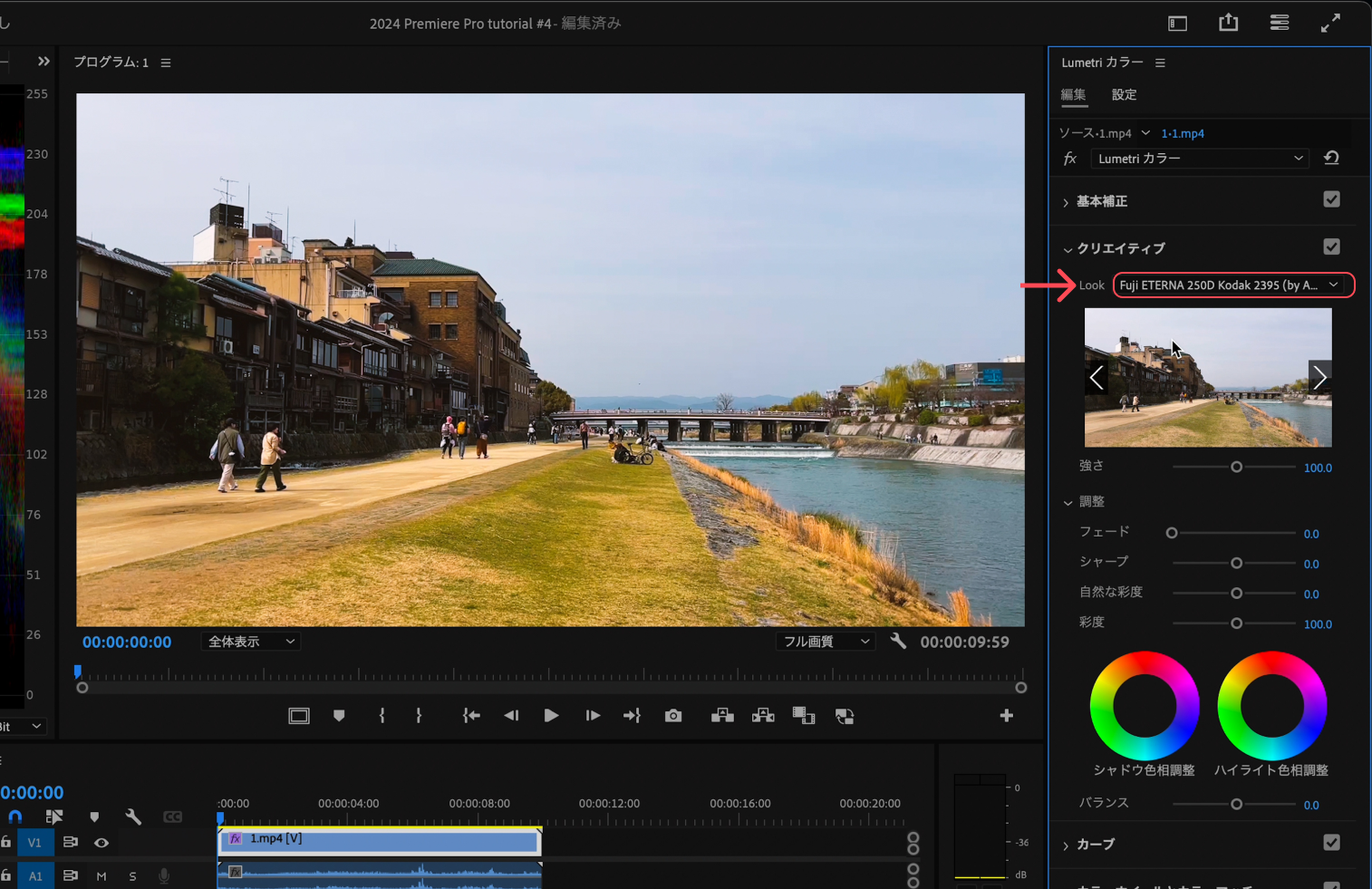This screenshot has width=1372, height=889.
Task: Open the Look preset dropdown
Action: (x=1232, y=285)
